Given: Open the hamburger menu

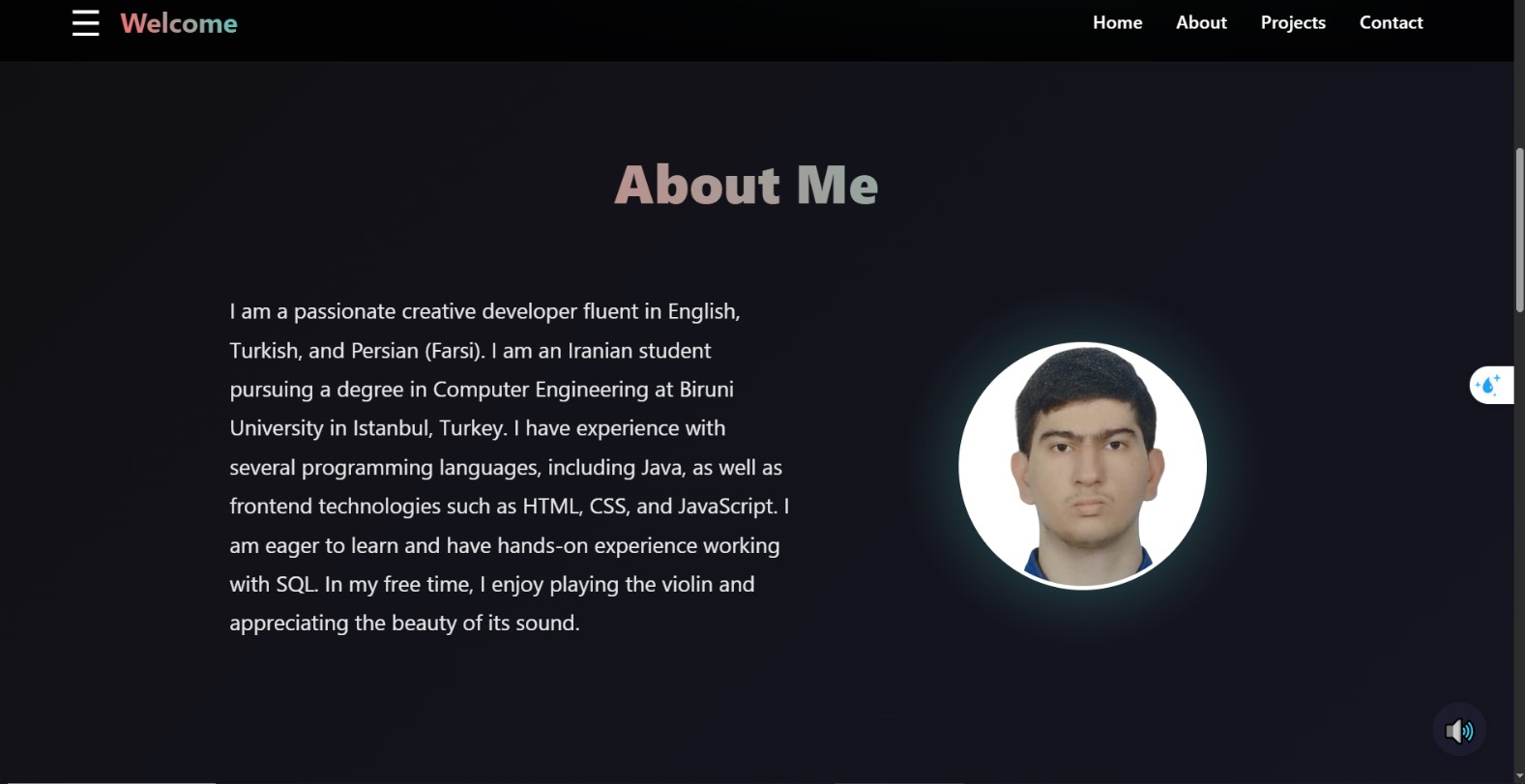Looking at the screenshot, I should pyautogui.click(x=85, y=23).
